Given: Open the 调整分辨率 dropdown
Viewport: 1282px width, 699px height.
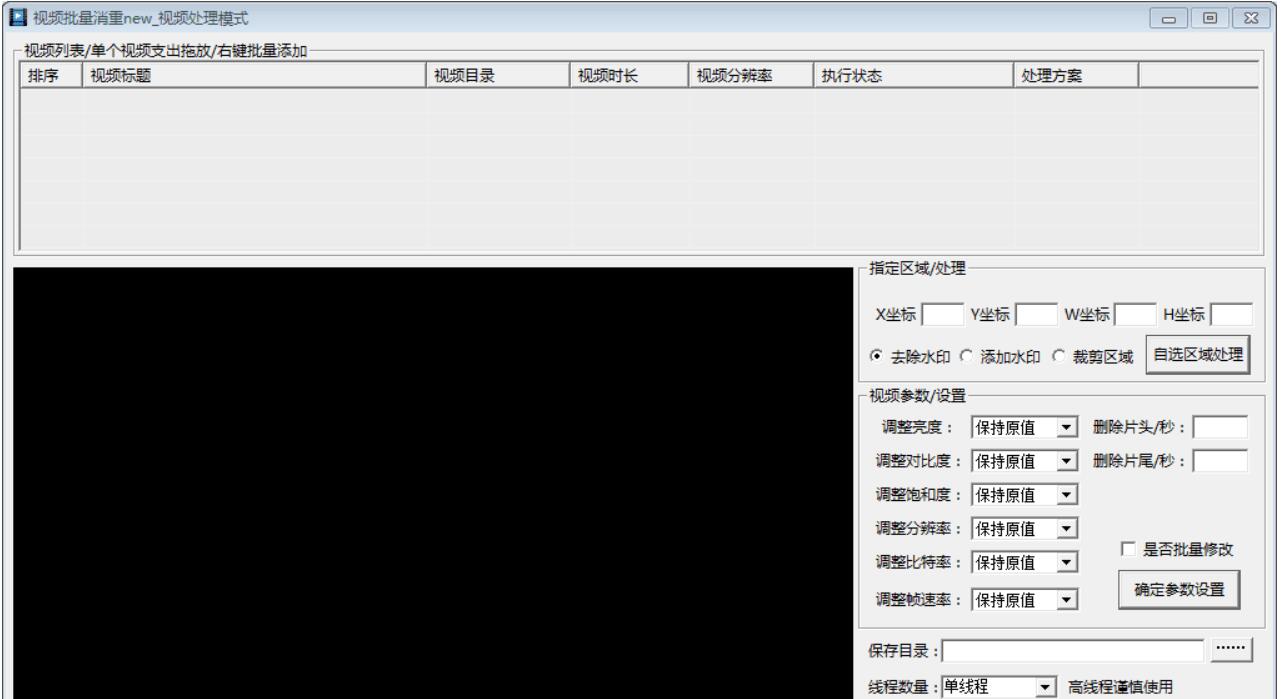Looking at the screenshot, I should [x=1067, y=528].
